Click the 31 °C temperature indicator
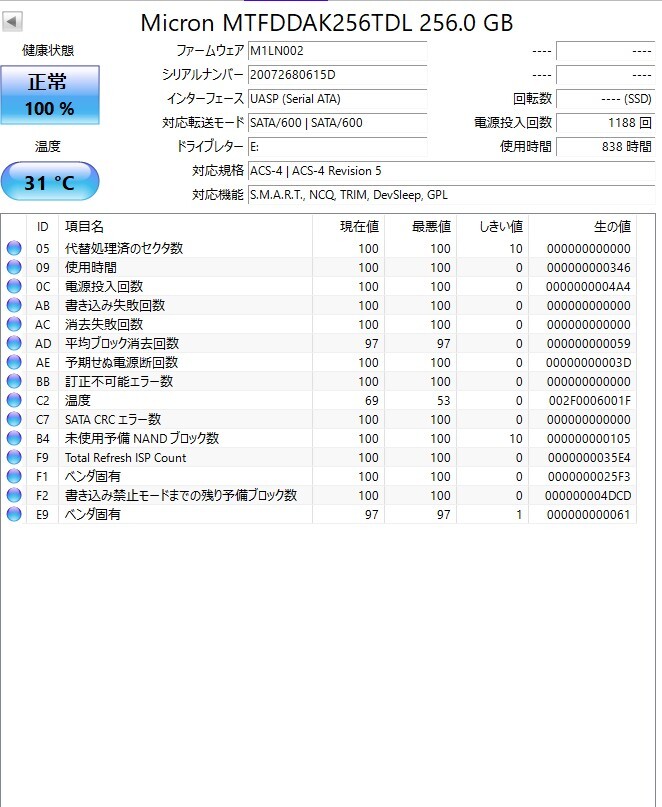This screenshot has height=807, width=662. tap(50, 182)
